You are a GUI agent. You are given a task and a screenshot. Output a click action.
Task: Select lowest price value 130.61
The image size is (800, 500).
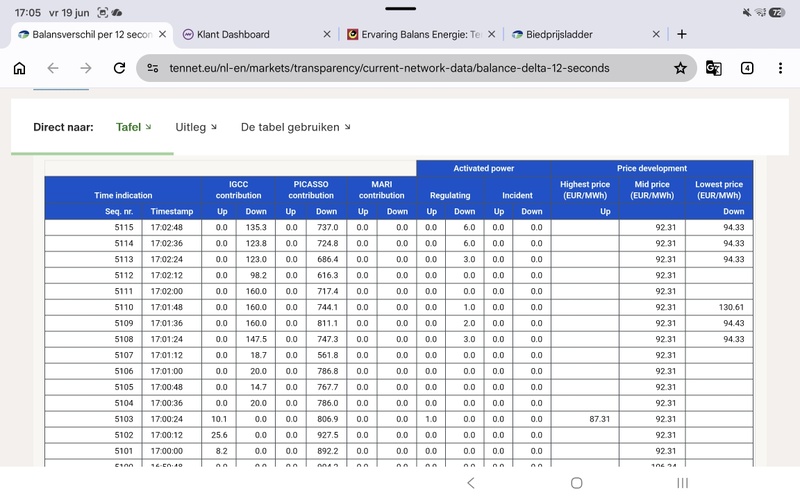(719, 307)
